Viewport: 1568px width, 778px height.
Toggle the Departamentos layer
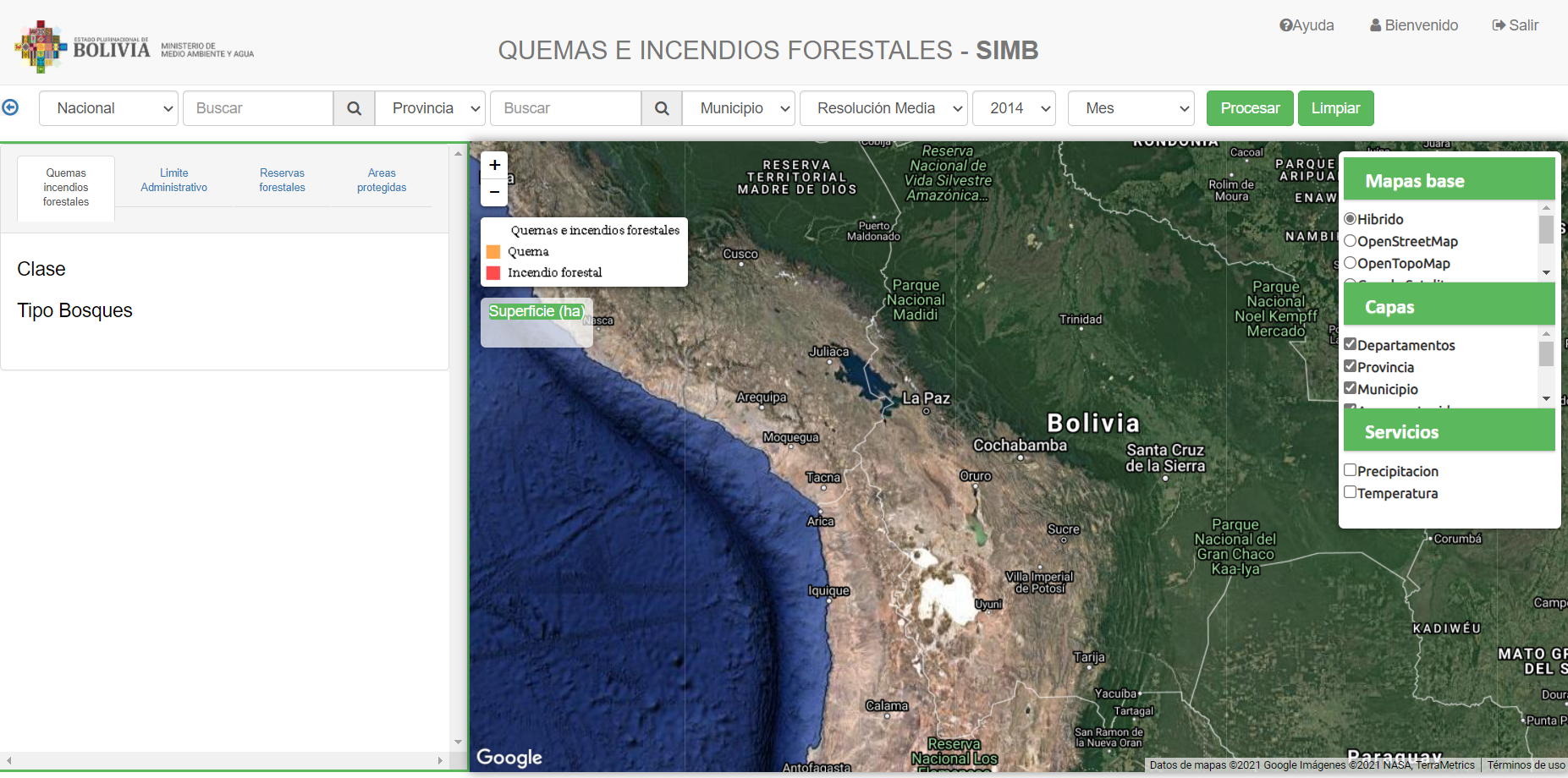[1350, 343]
